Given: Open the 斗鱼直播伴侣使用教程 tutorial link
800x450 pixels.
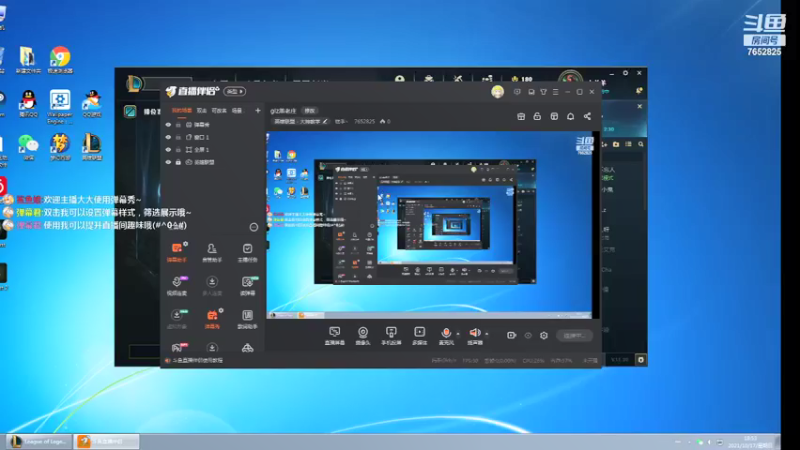Looking at the screenshot, I should (x=198, y=360).
